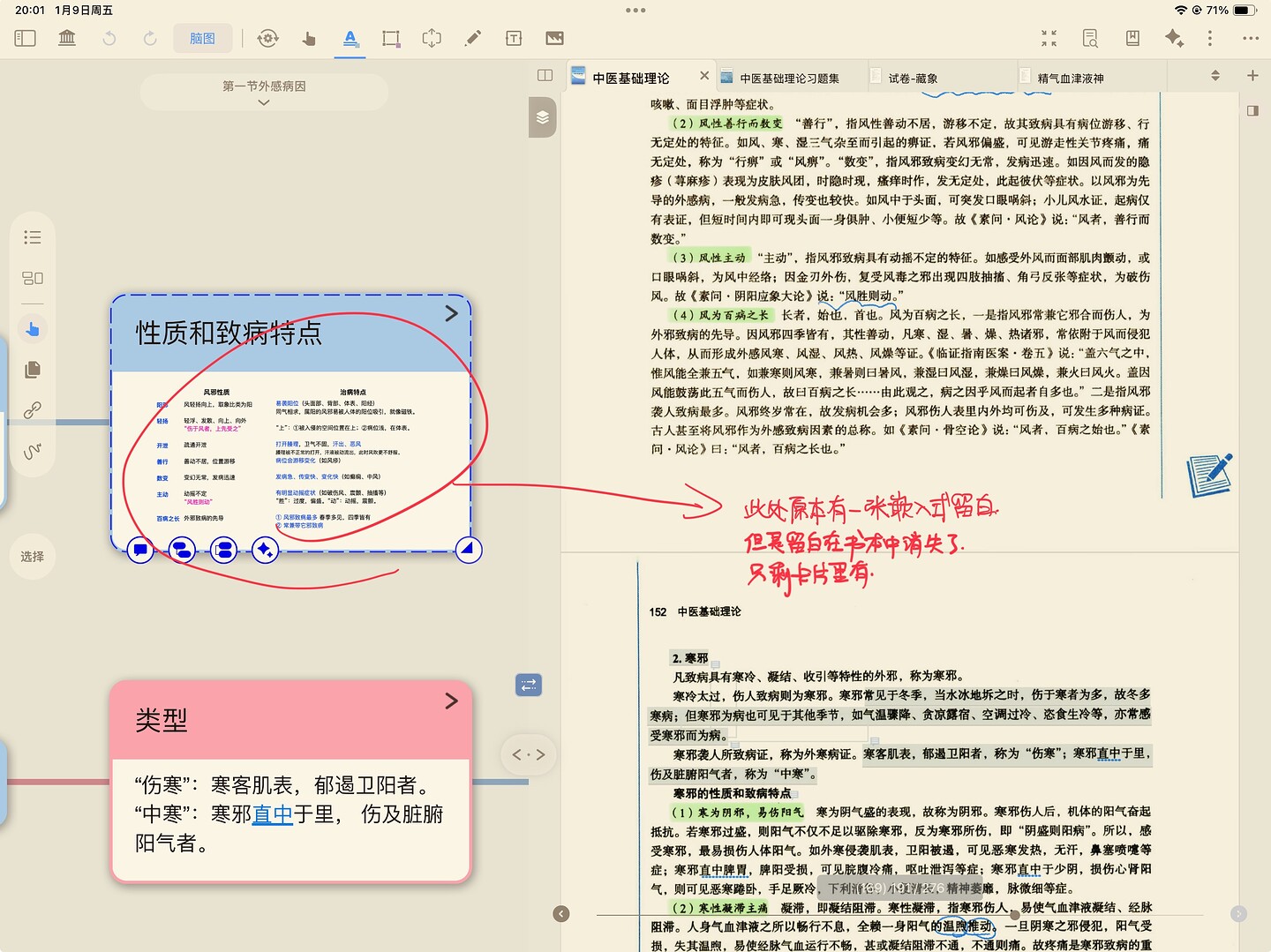Toggle the left sidebar panel
1271x952 pixels.
(x=25, y=38)
